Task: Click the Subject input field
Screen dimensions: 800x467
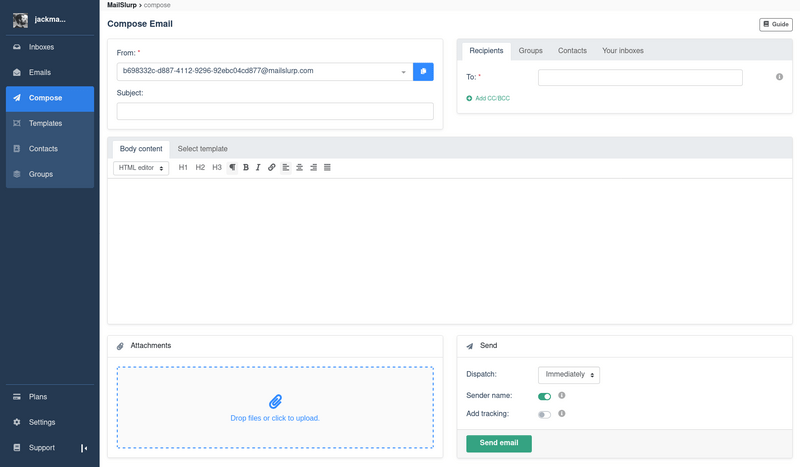Action: point(275,111)
